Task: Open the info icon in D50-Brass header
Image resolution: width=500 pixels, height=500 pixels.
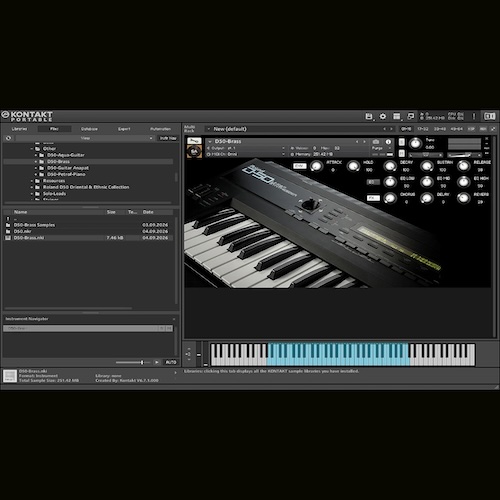Action: 388,142
